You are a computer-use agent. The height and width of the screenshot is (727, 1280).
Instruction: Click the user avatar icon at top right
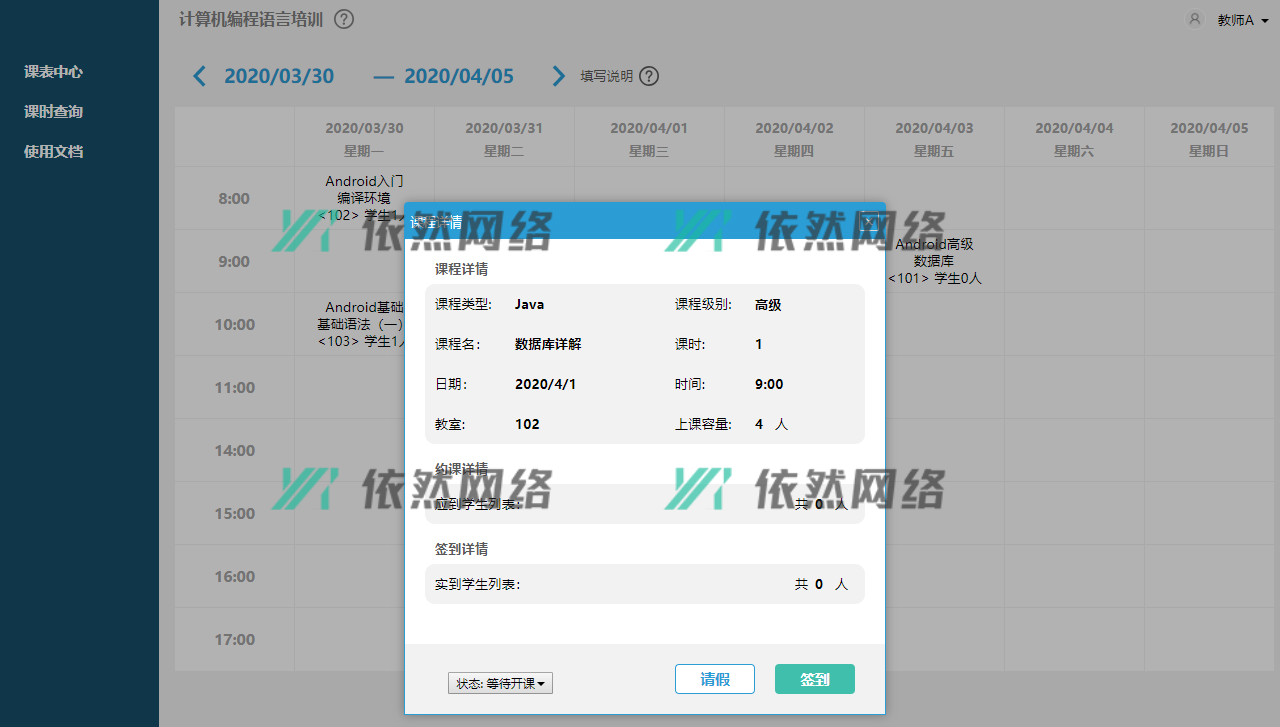(x=1194, y=19)
